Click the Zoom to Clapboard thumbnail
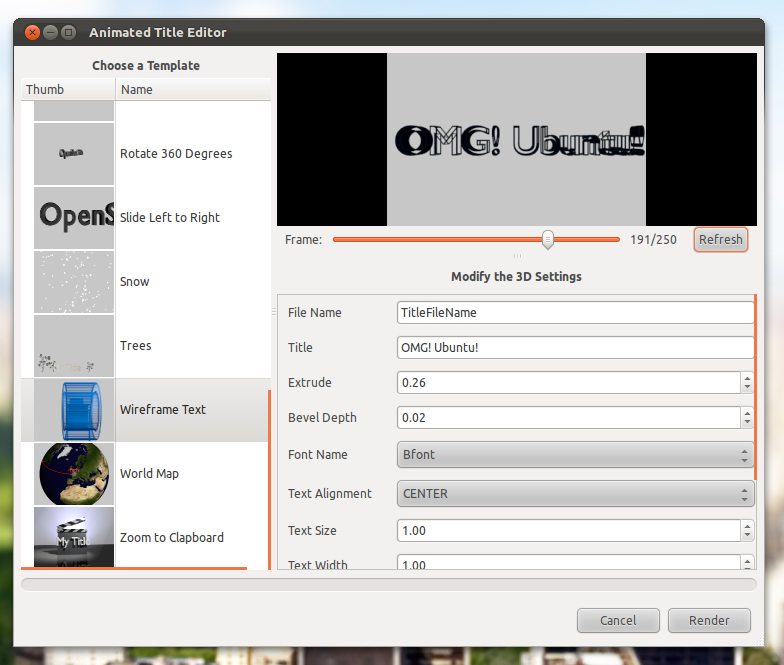Screen dimensions: 784x665 coord(74,537)
